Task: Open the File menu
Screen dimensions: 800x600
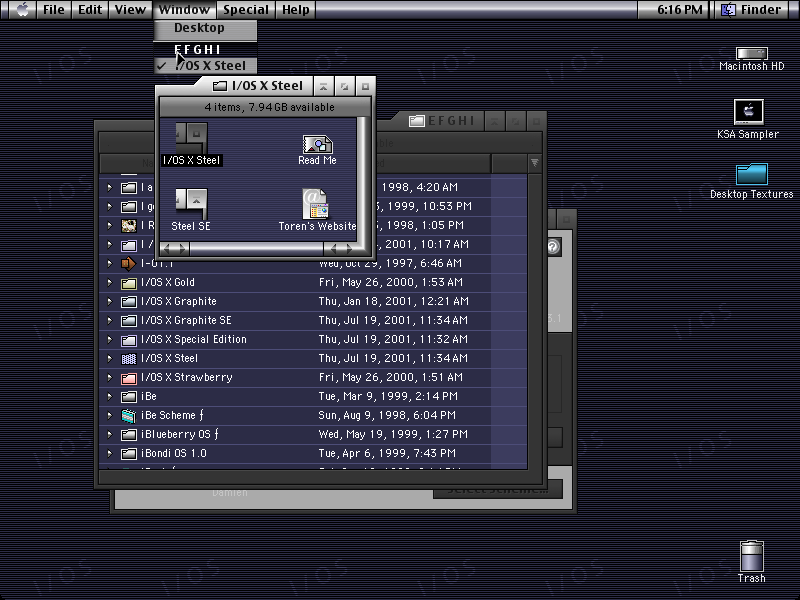Action: point(54,10)
